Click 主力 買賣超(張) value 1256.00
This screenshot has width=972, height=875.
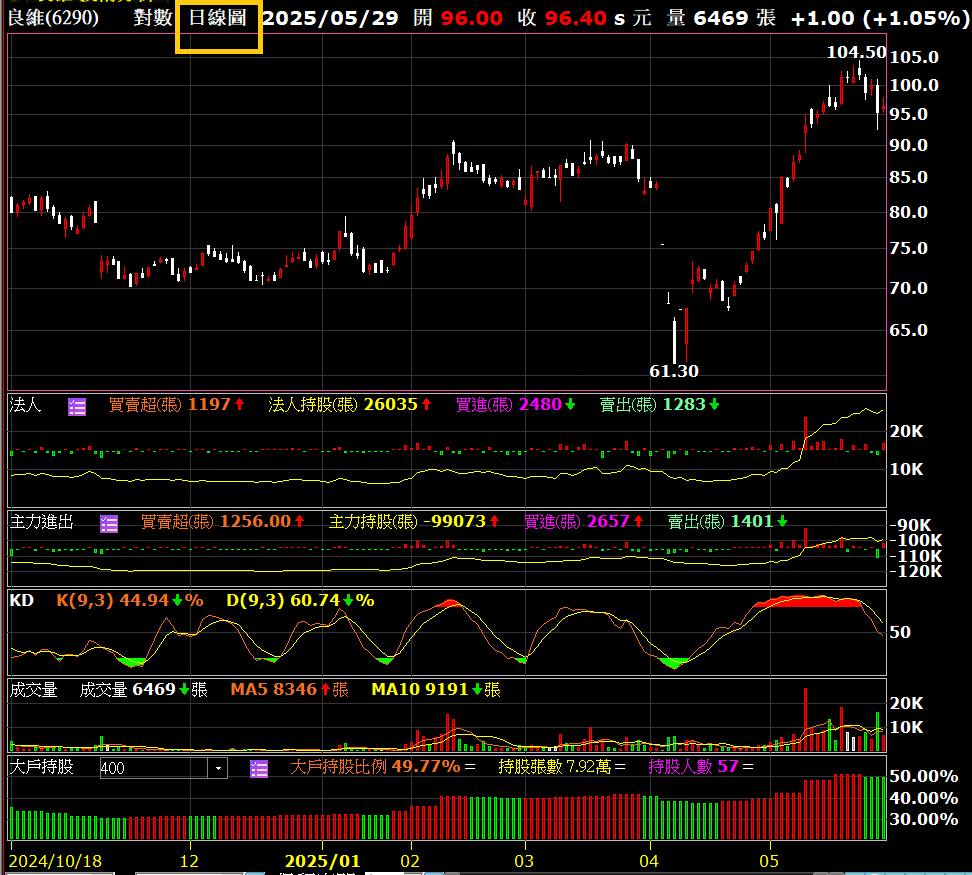[x=255, y=521]
